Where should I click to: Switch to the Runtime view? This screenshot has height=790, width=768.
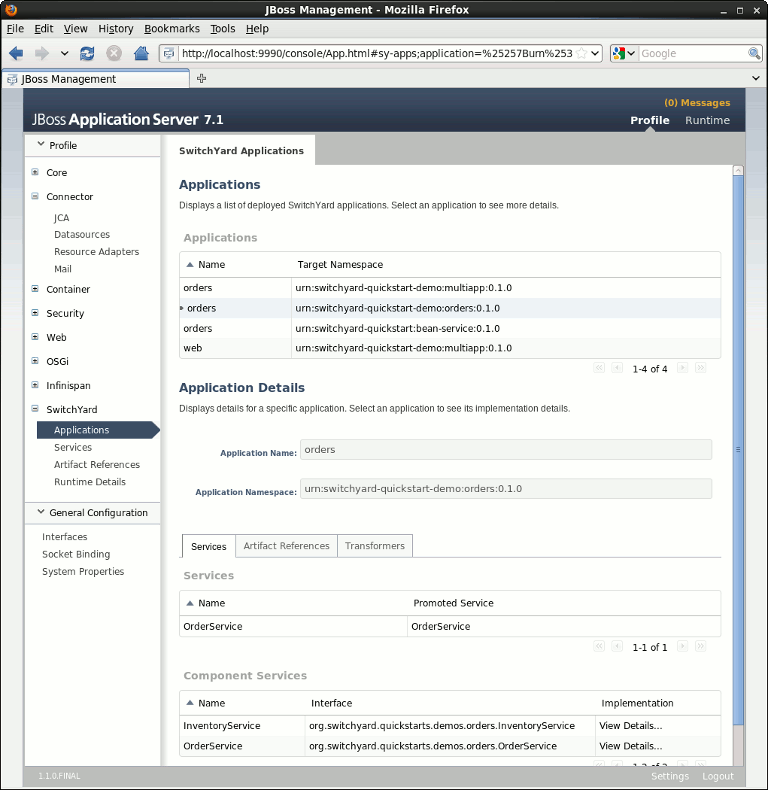click(x=707, y=120)
